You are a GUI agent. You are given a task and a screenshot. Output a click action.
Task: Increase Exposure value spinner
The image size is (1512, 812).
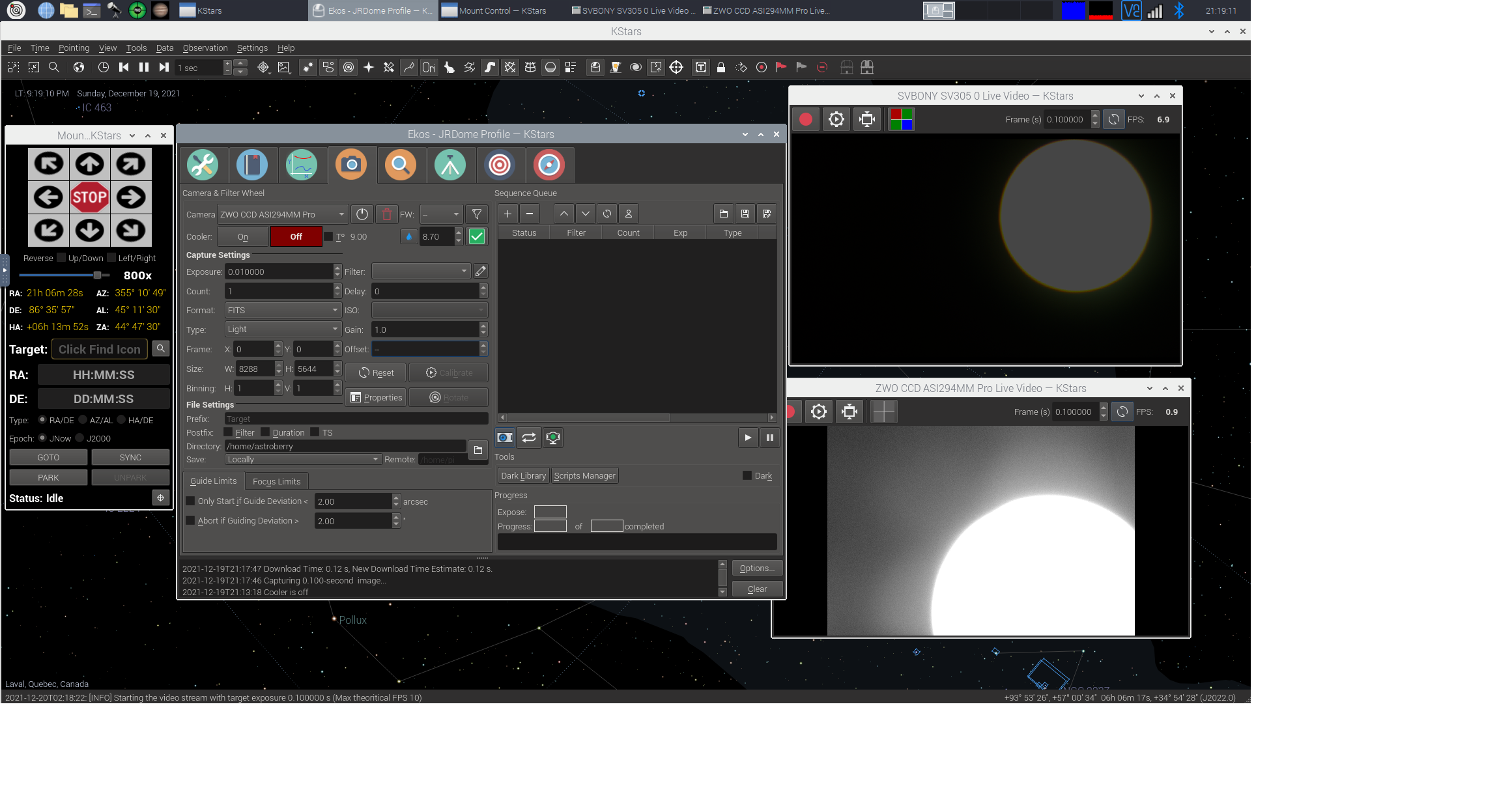coord(337,268)
